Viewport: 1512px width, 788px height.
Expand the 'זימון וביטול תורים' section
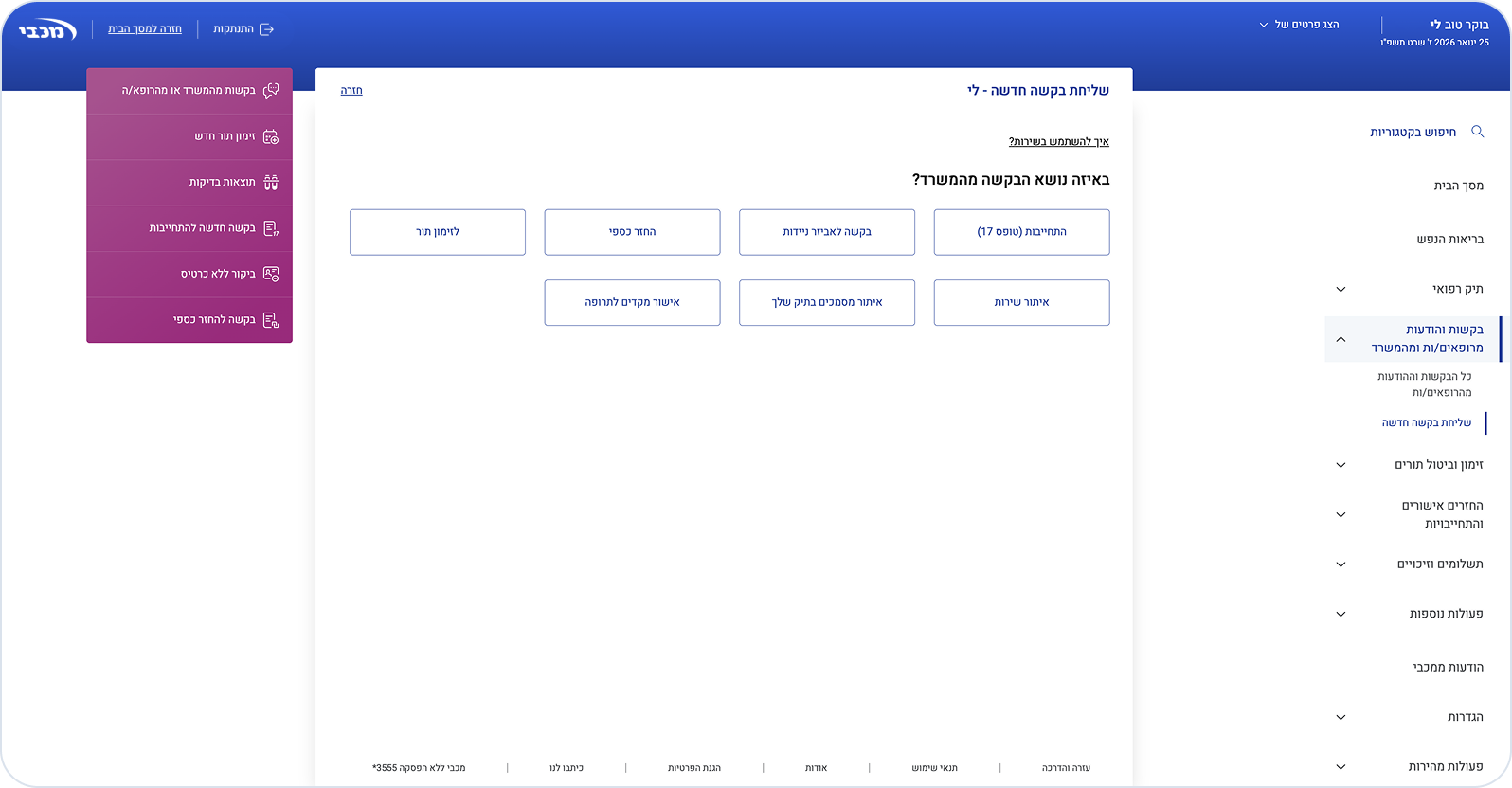click(x=1341, y=465)
